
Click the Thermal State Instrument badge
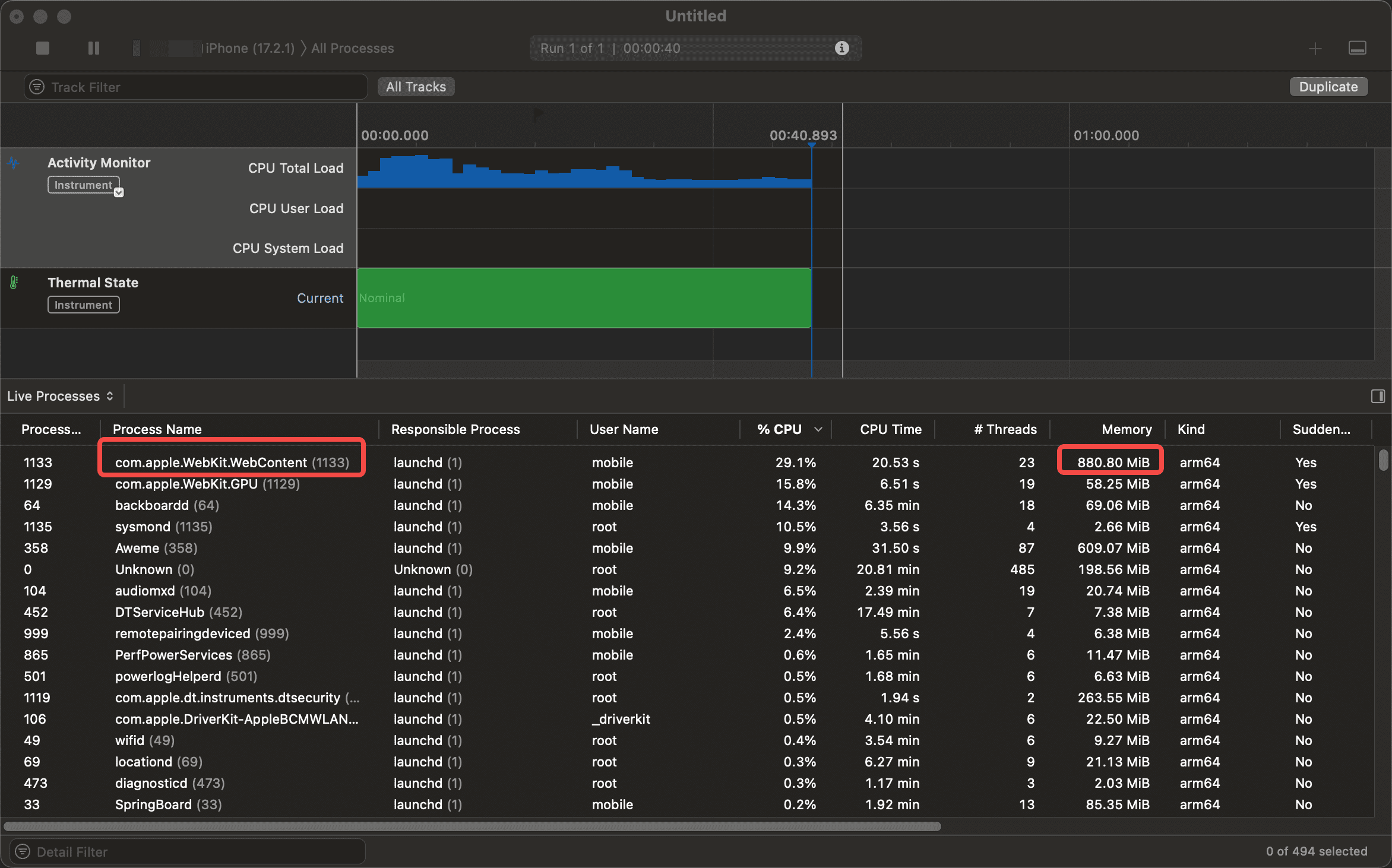tap(84, 305)
